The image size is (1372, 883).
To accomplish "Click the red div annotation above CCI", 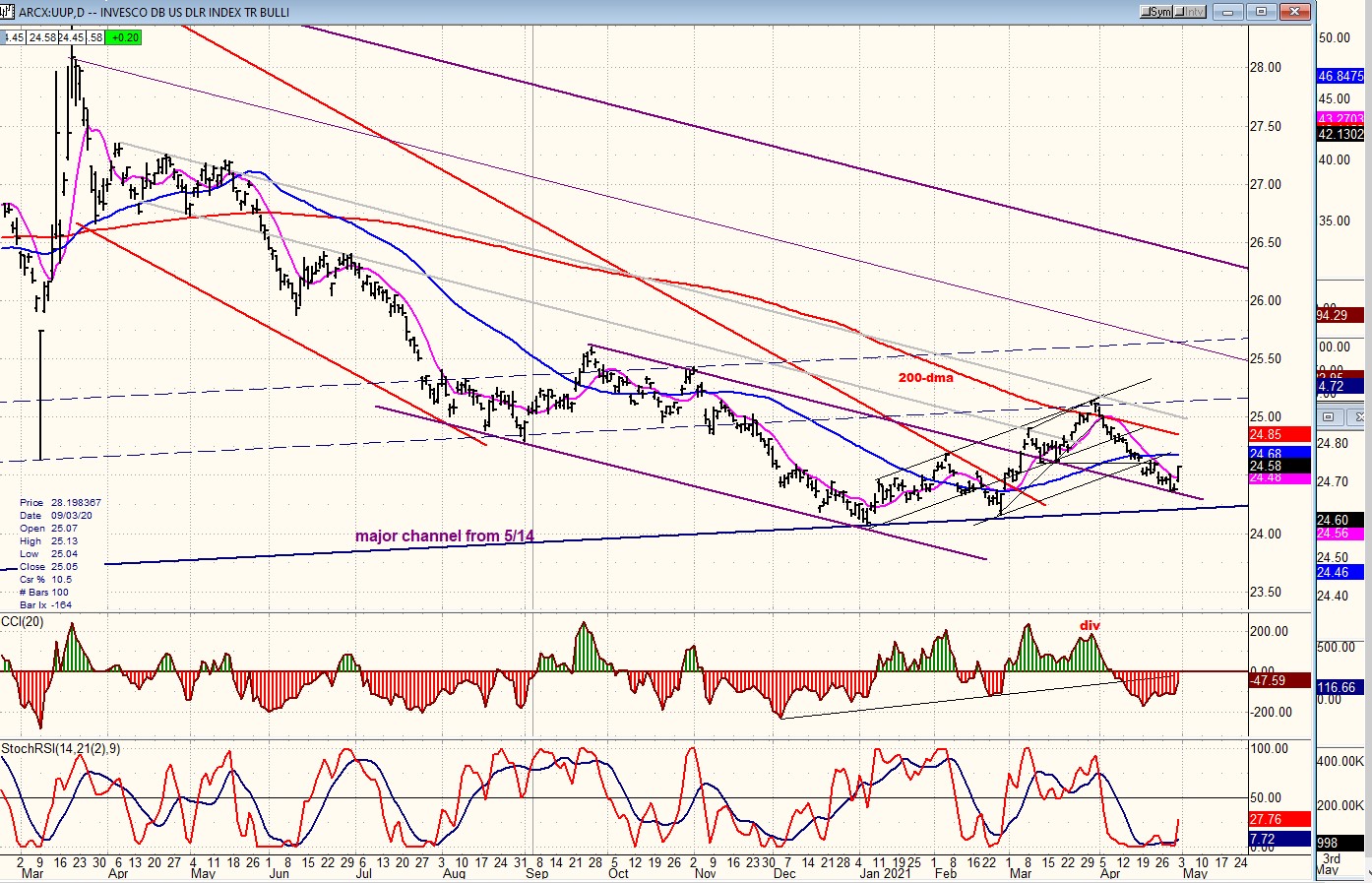I will pyautogui.click(x=1090, y=625).
